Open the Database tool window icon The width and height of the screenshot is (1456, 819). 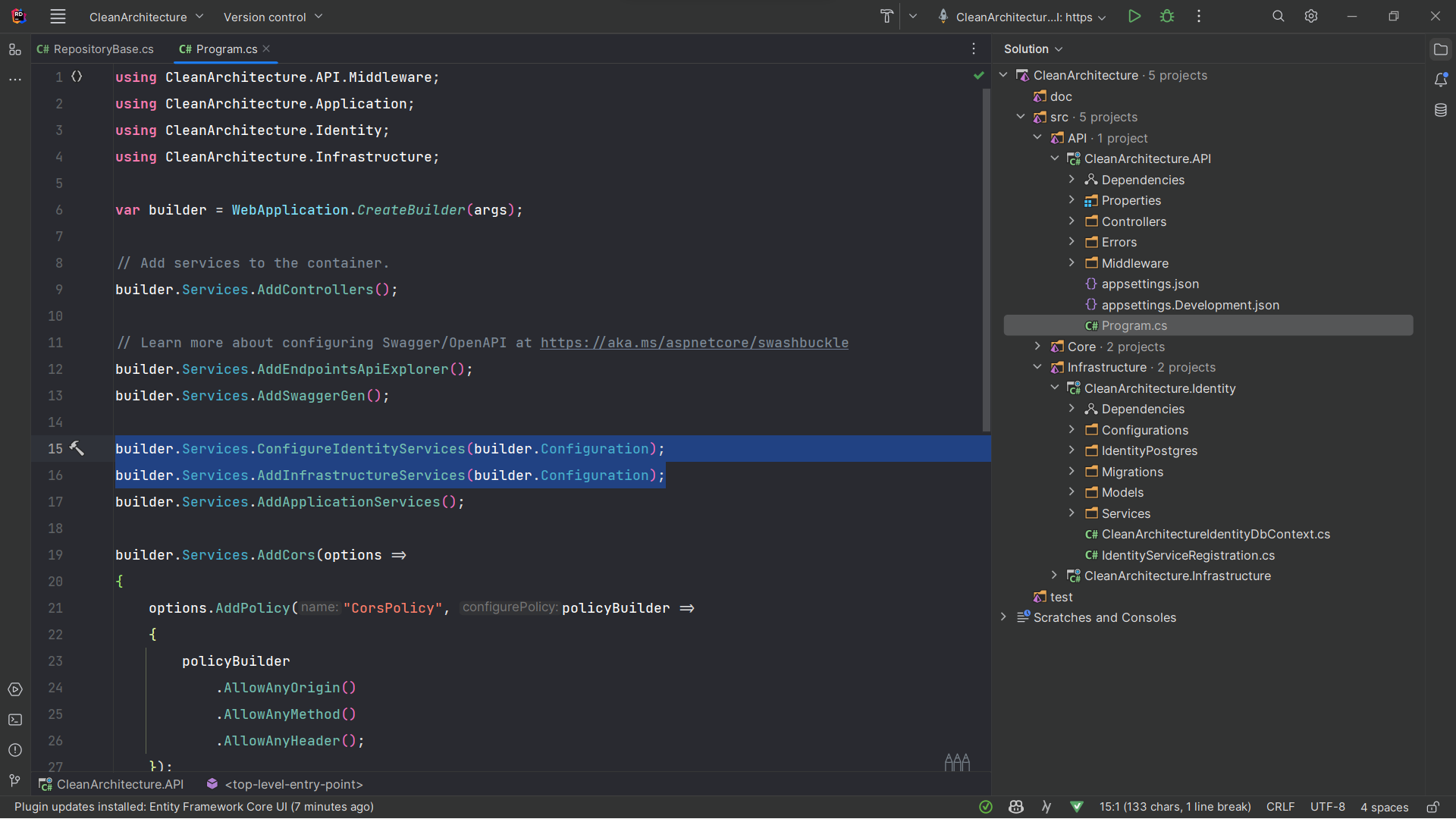tap(1441, 111)
